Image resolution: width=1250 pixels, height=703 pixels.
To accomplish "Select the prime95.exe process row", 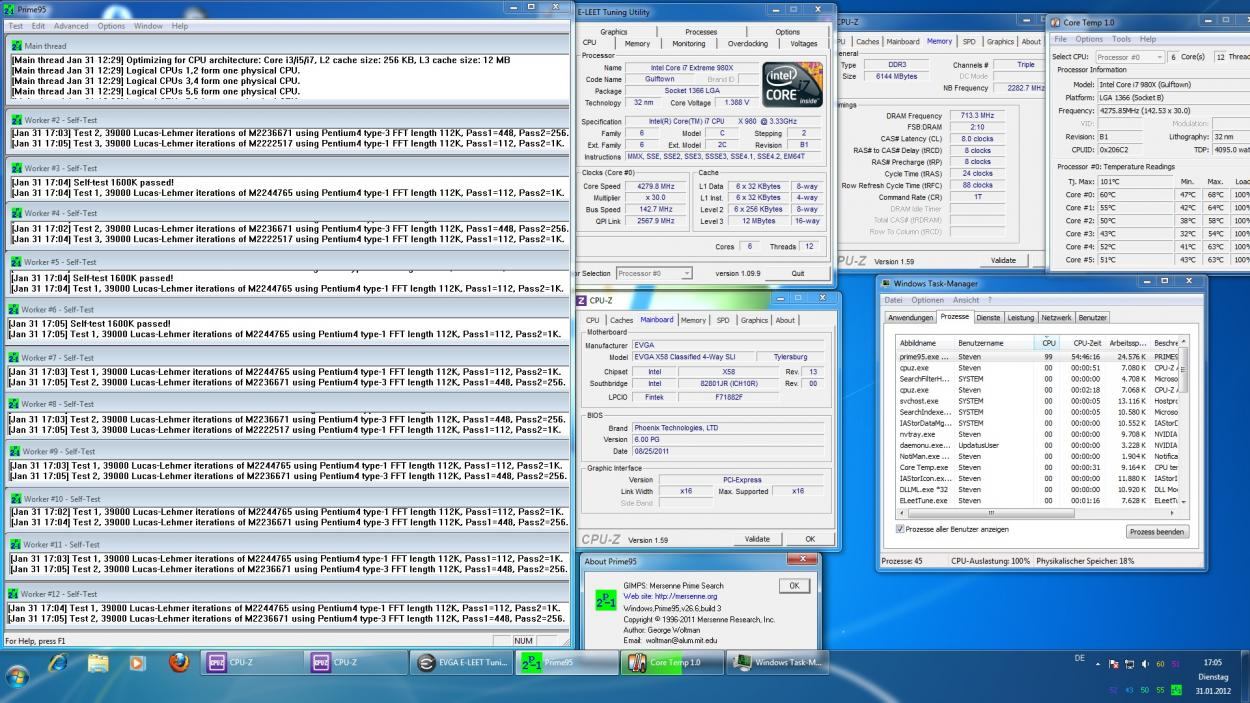I will (x=1038, y=356).
